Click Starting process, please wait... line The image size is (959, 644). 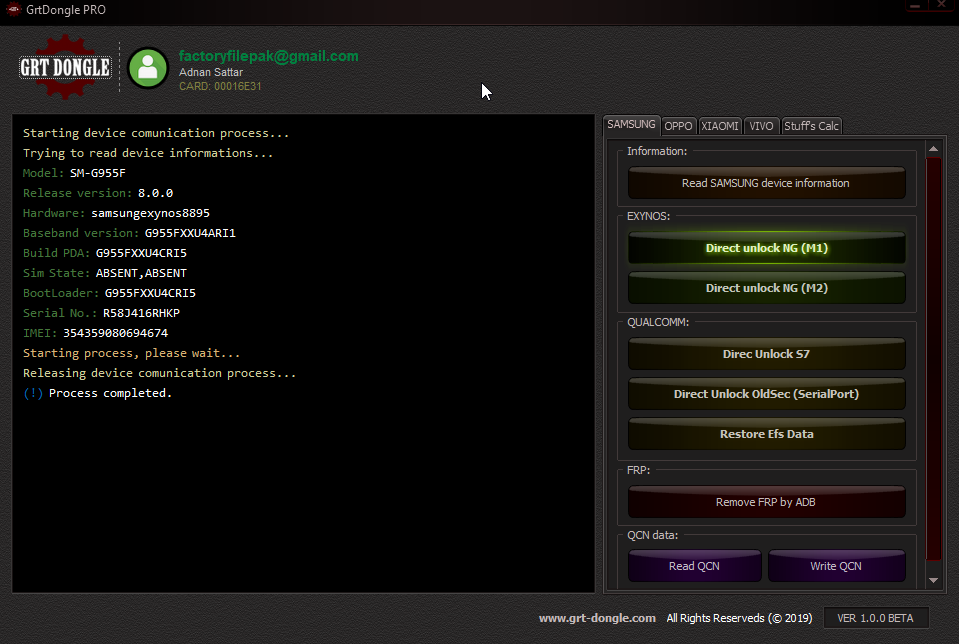[131, 353]
